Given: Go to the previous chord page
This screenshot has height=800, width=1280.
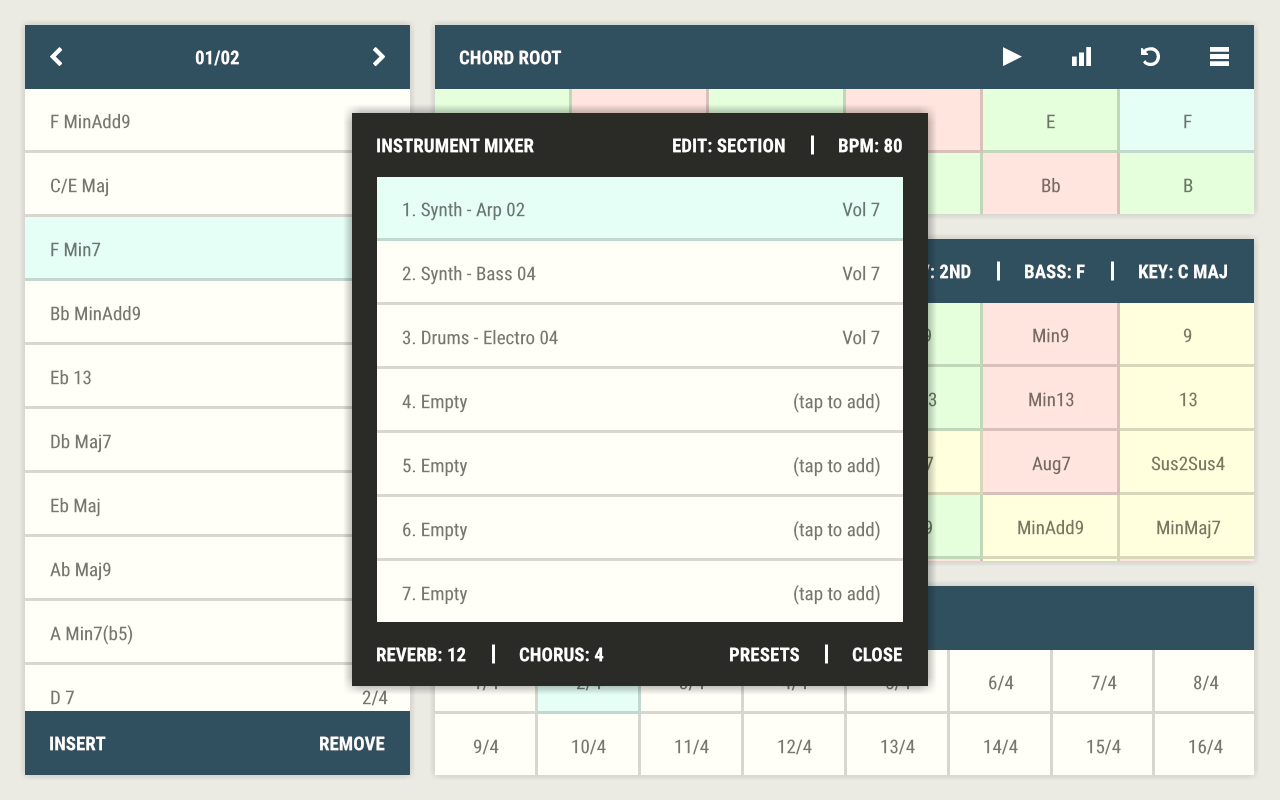Looking at the screenshot, I should point(56,57).
